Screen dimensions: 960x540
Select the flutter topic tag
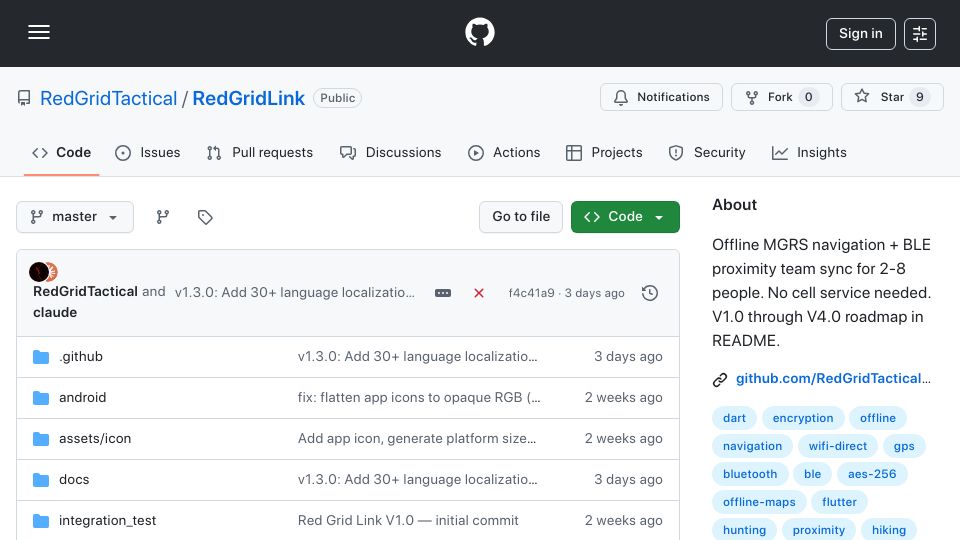point(839,502)
